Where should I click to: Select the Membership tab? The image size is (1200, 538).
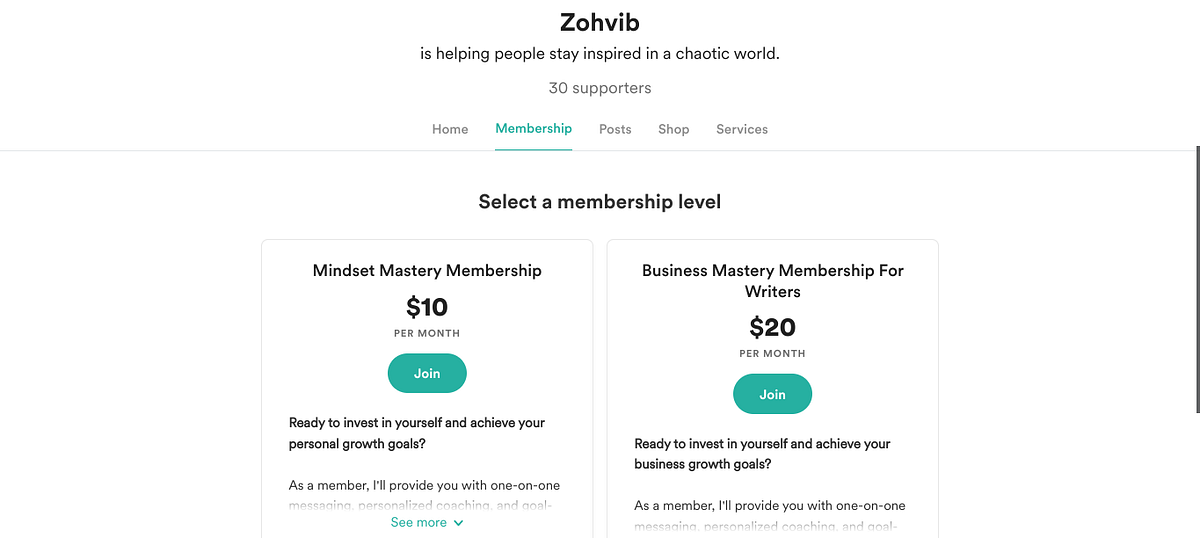click(x=533, y=128)
